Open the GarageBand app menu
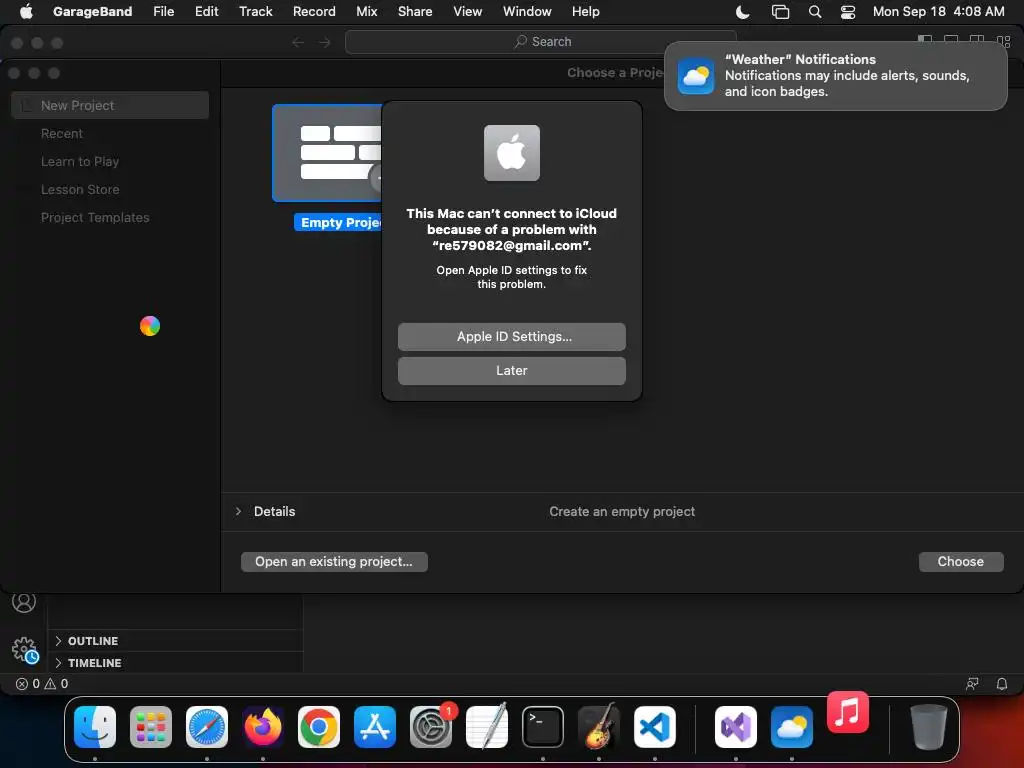This screenshot has width=1024, height=768. coord(92,11)
